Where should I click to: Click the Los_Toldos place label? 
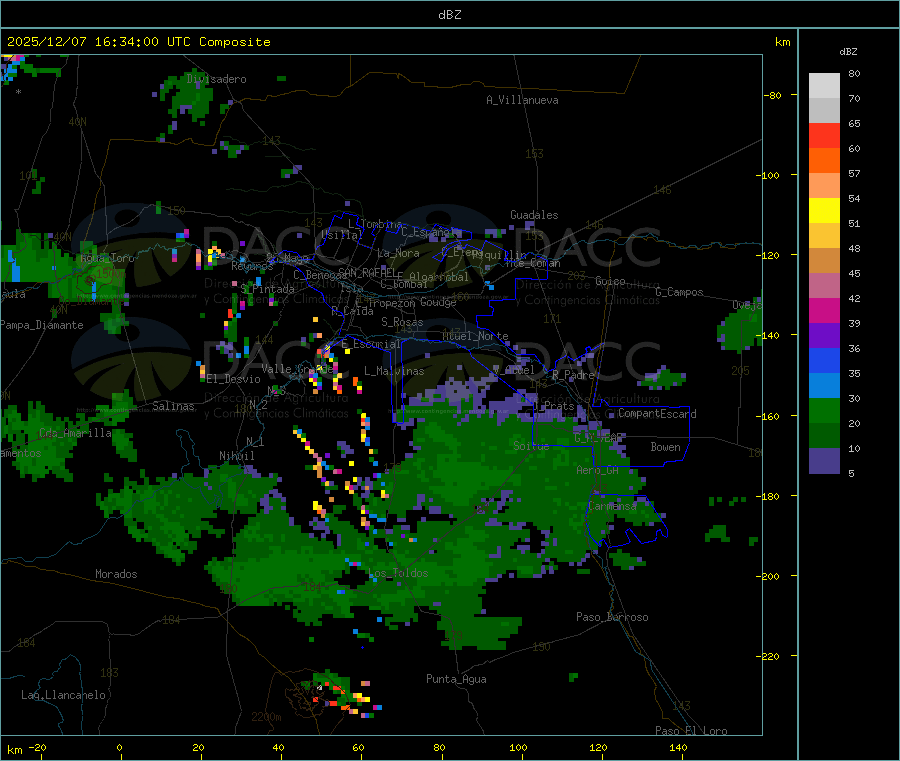click(399, 573)
